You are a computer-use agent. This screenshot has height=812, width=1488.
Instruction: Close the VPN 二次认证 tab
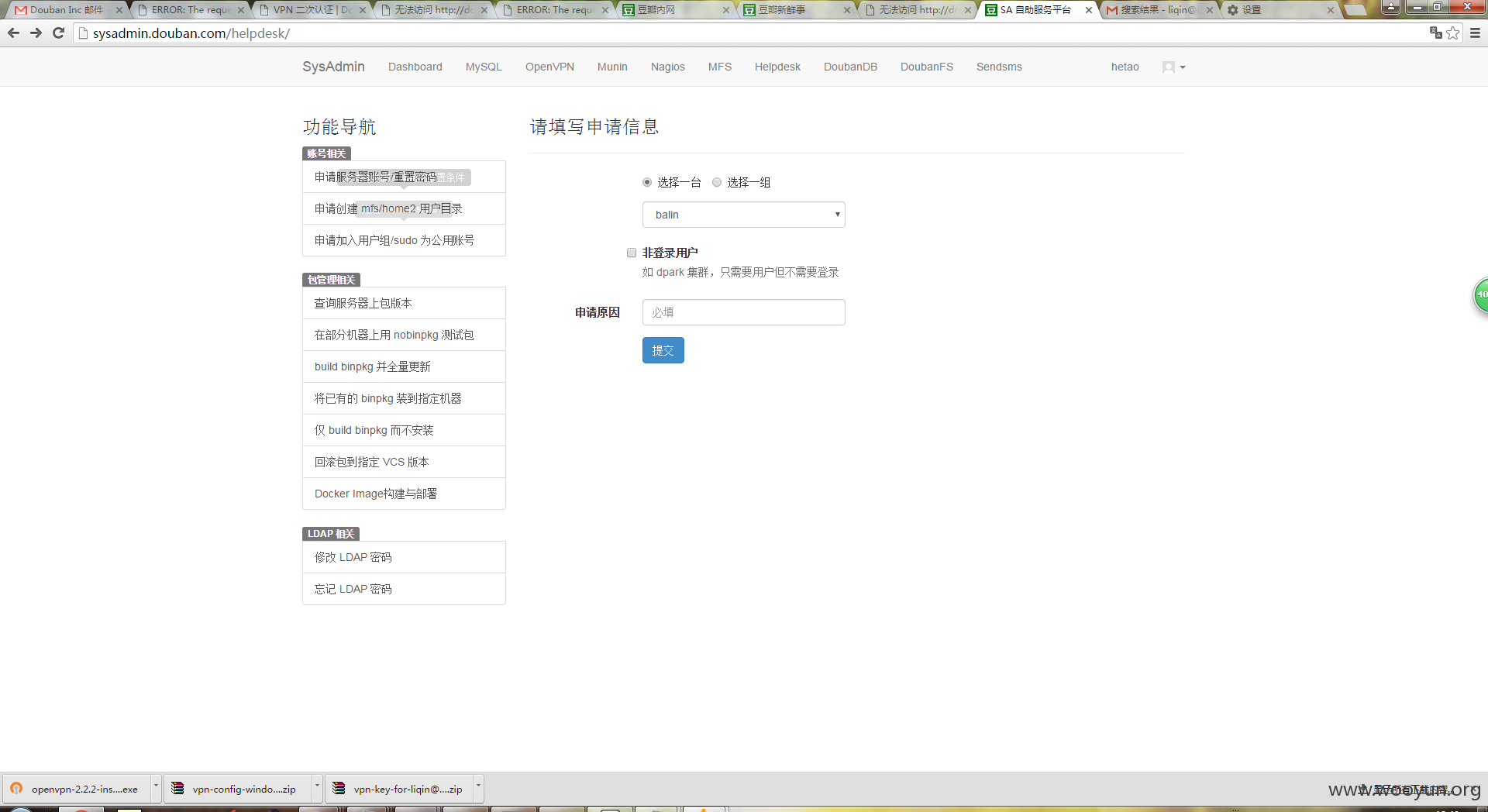[362, 10]
